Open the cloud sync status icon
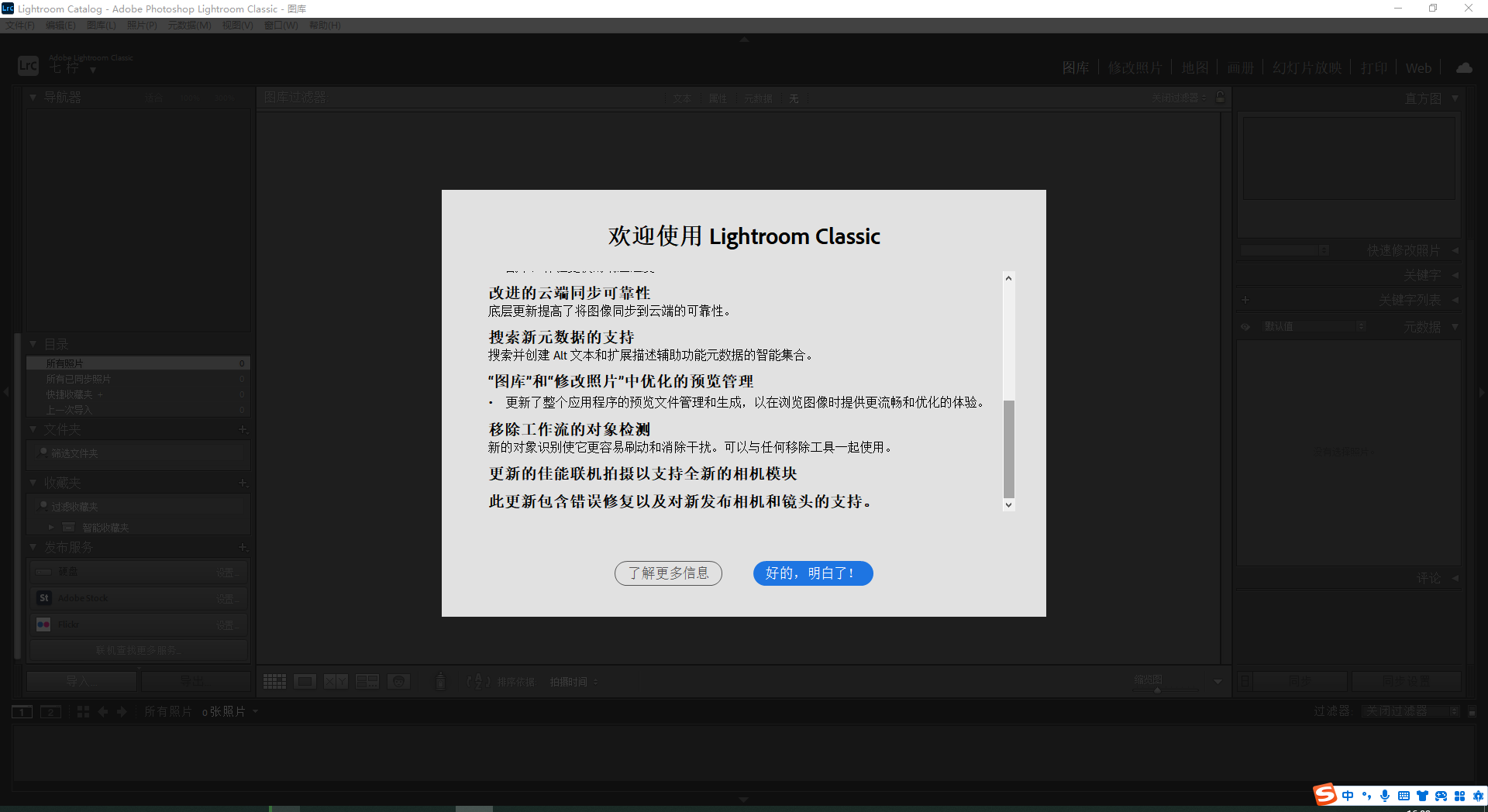Viewport: 1488px width, 812px height. tap(1464, 67)
